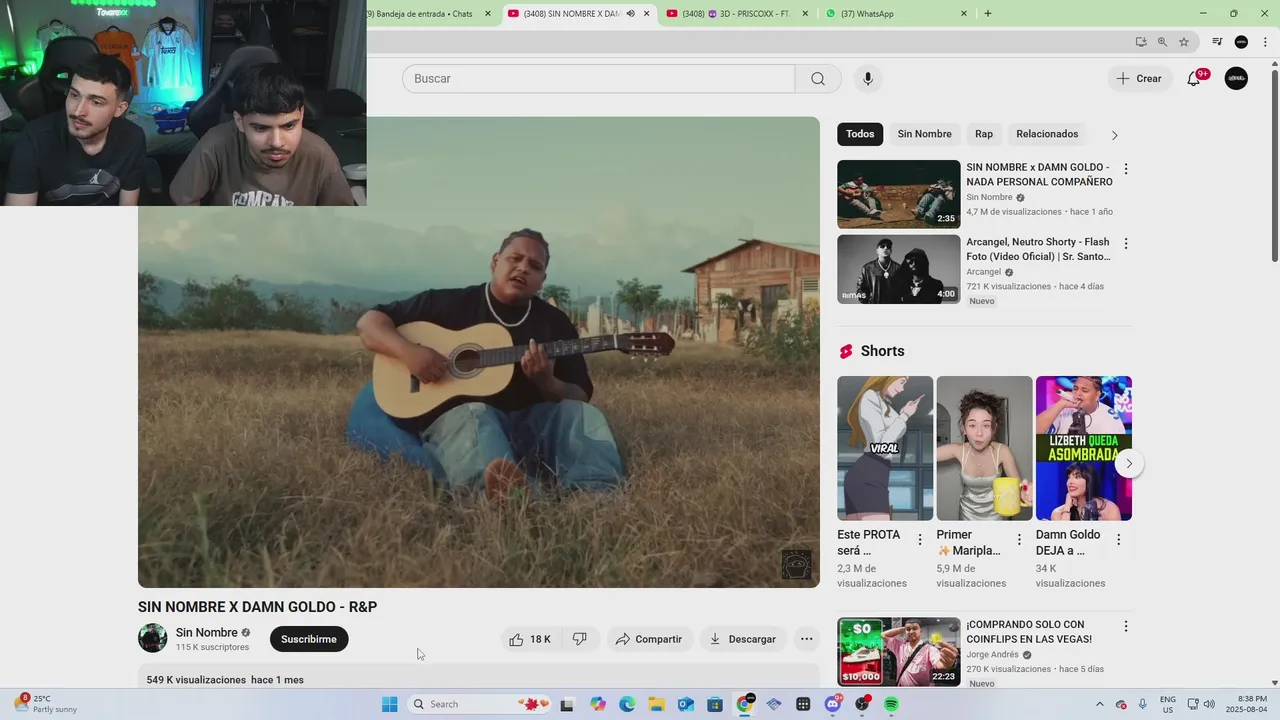This screenshot has height=720, width=1280.
Task: Open the volume control in system tray
Action: [1208, 704]
